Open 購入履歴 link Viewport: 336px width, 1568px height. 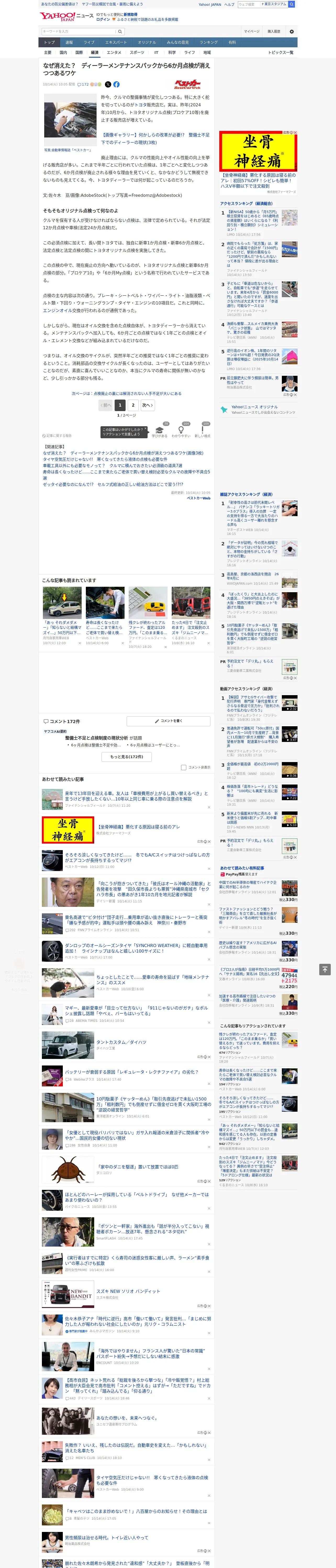point(274,32)
